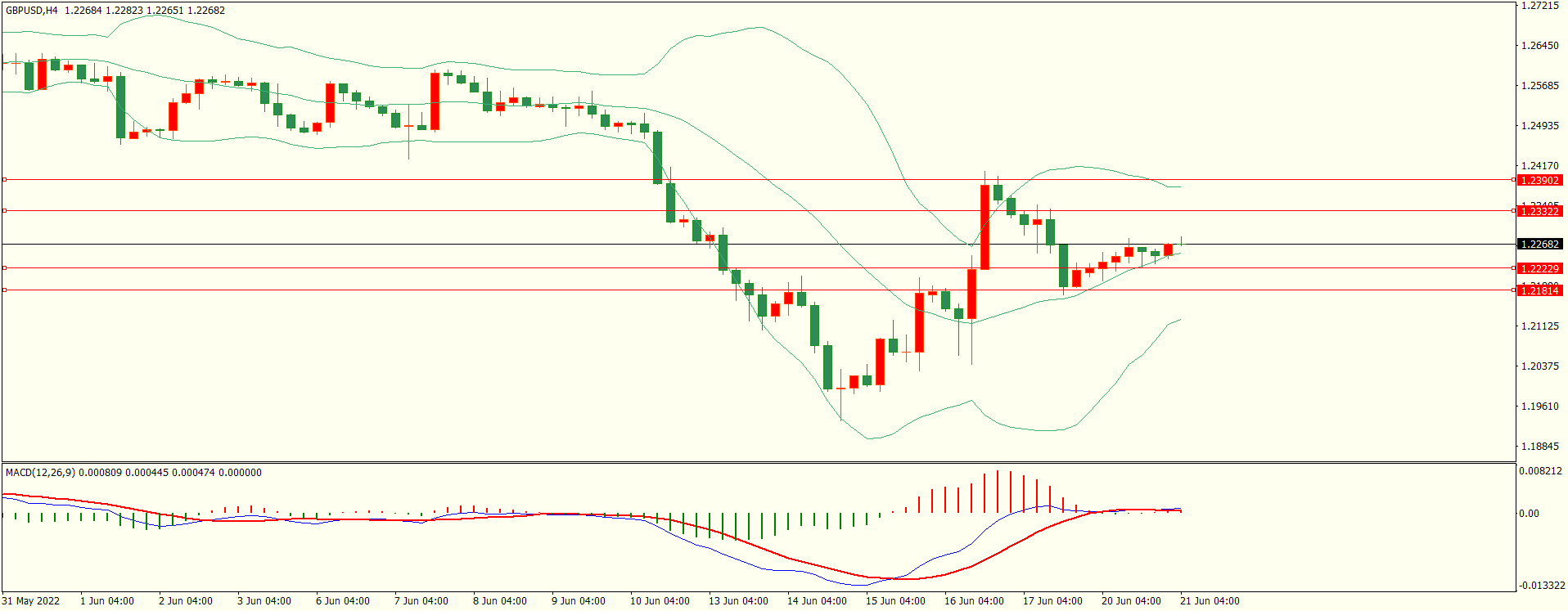Click the 1.24935 price axis label
Image resolution: width=1568 pixels, height=611 pixels.
click(x=1539, y=126)
